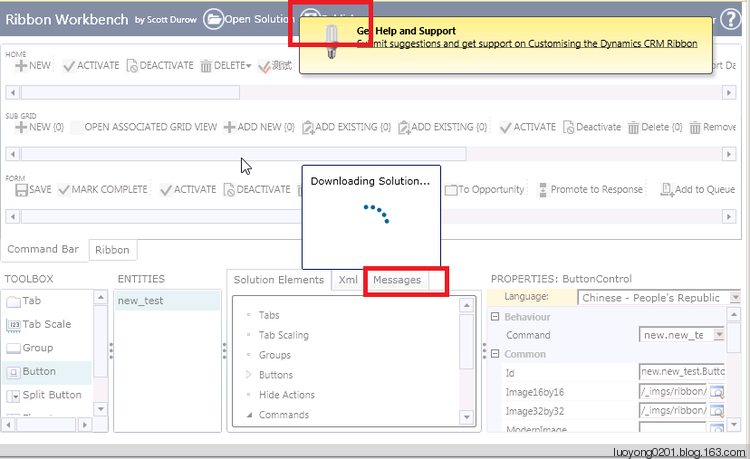Click Add to Queue in FORM row

click(x=697, y=190)
